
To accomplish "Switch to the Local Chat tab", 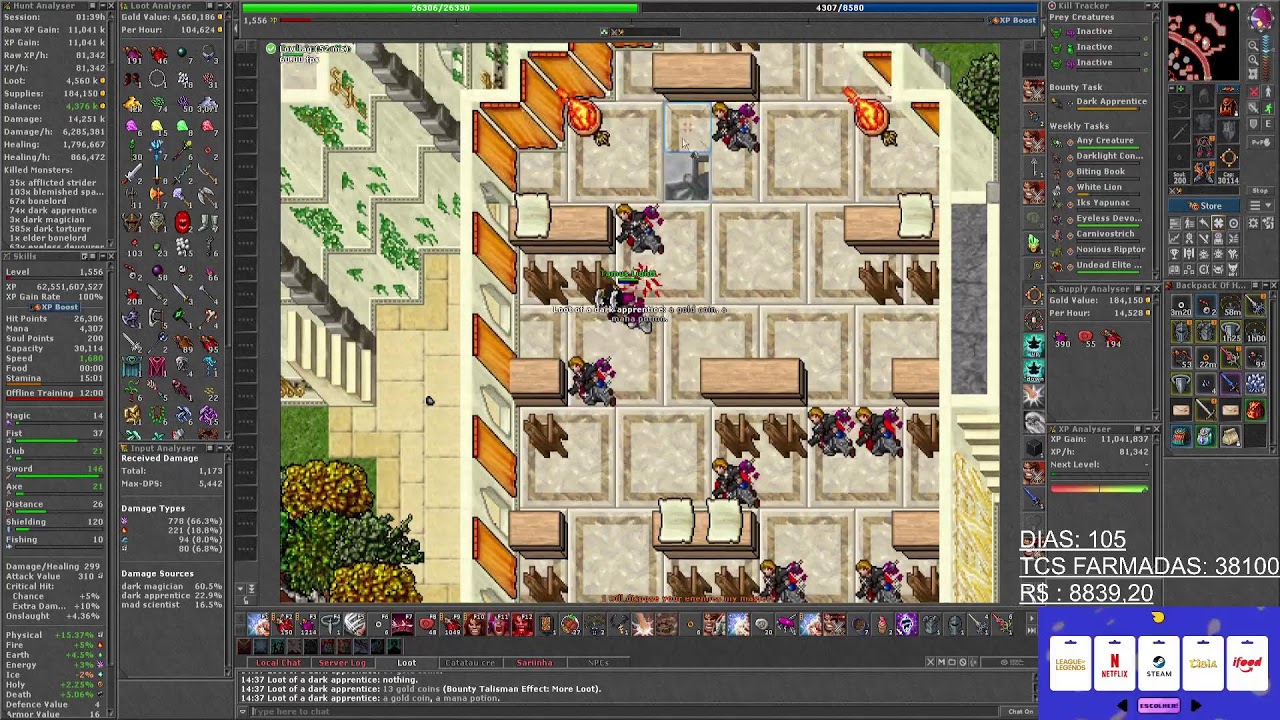I will pyautogui.click(x=278, y=662).
